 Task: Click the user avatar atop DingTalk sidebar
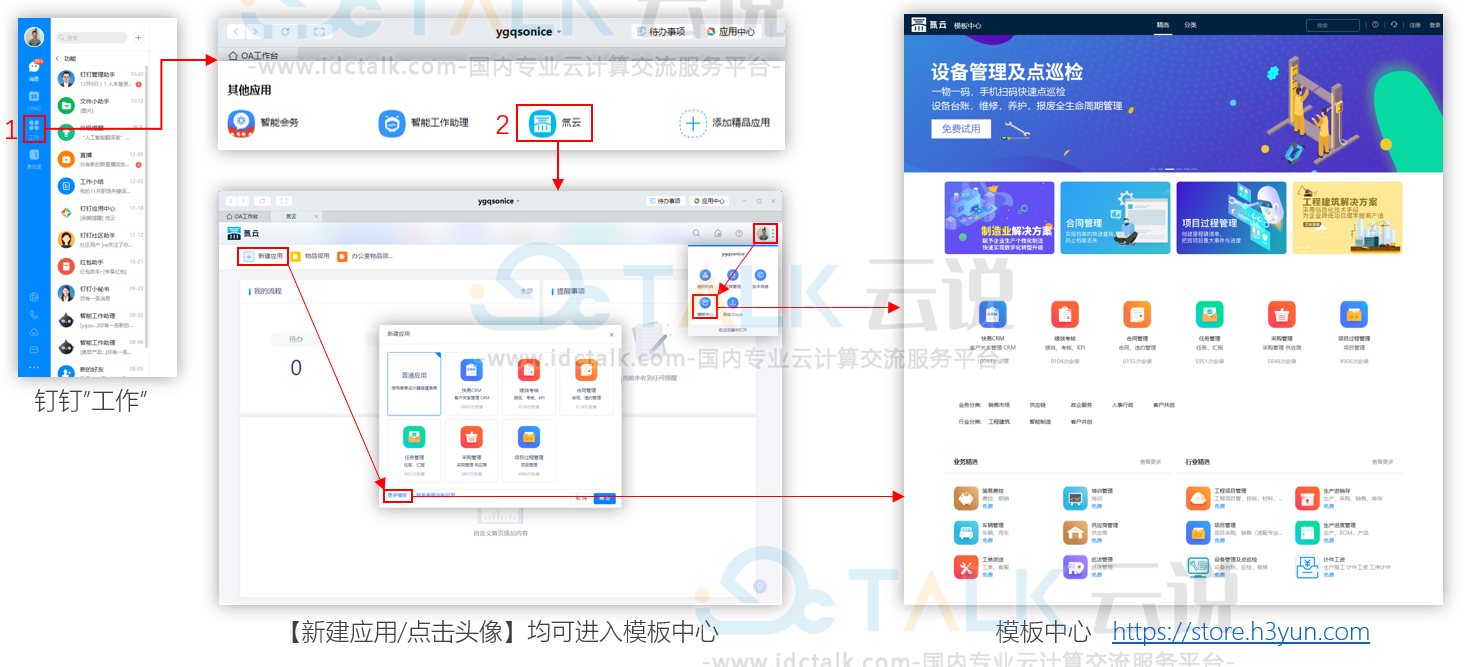pos(34,37)
